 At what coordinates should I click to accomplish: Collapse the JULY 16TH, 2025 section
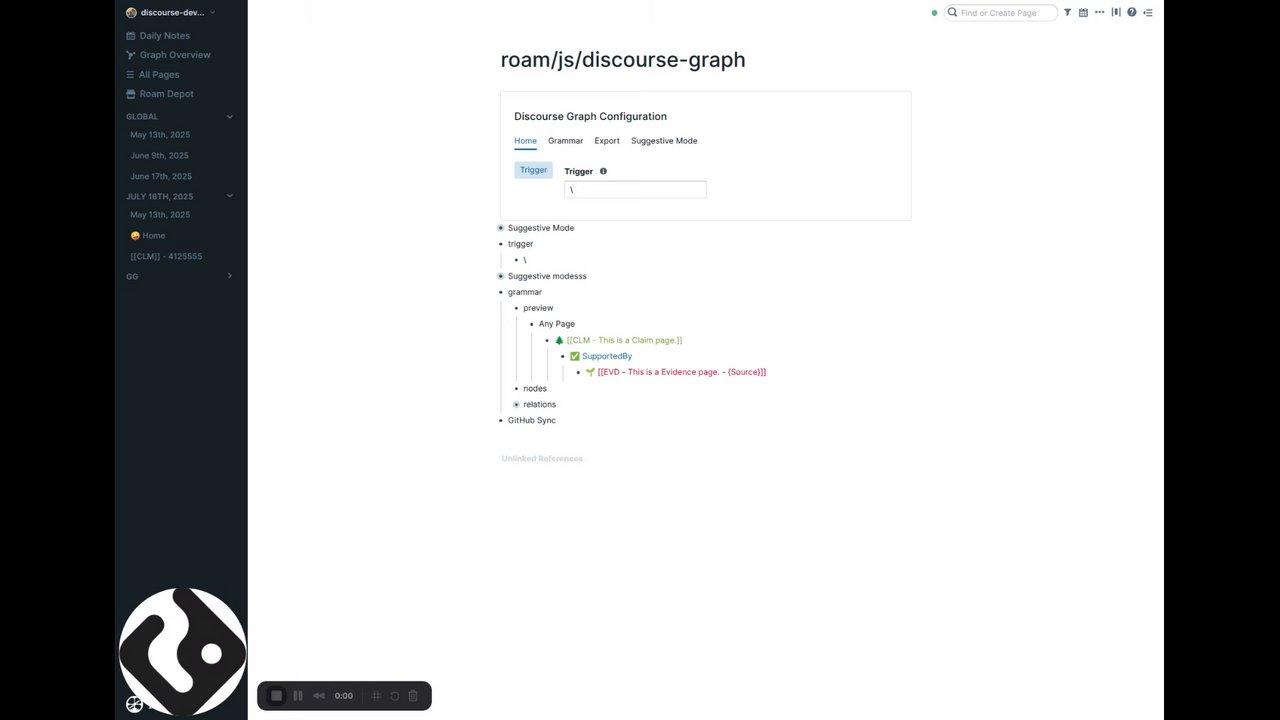[x=229, y=196]
